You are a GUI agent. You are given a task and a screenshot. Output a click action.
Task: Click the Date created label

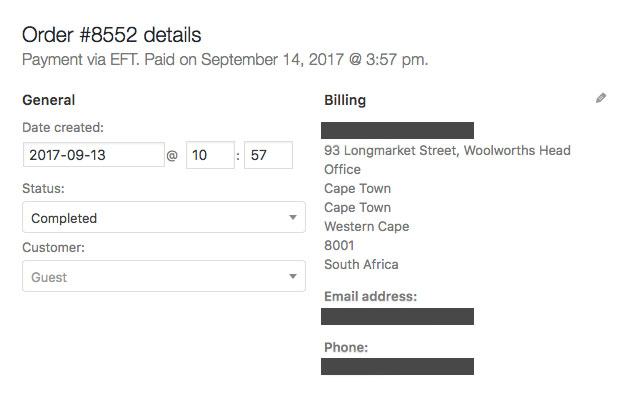[62, 127]
